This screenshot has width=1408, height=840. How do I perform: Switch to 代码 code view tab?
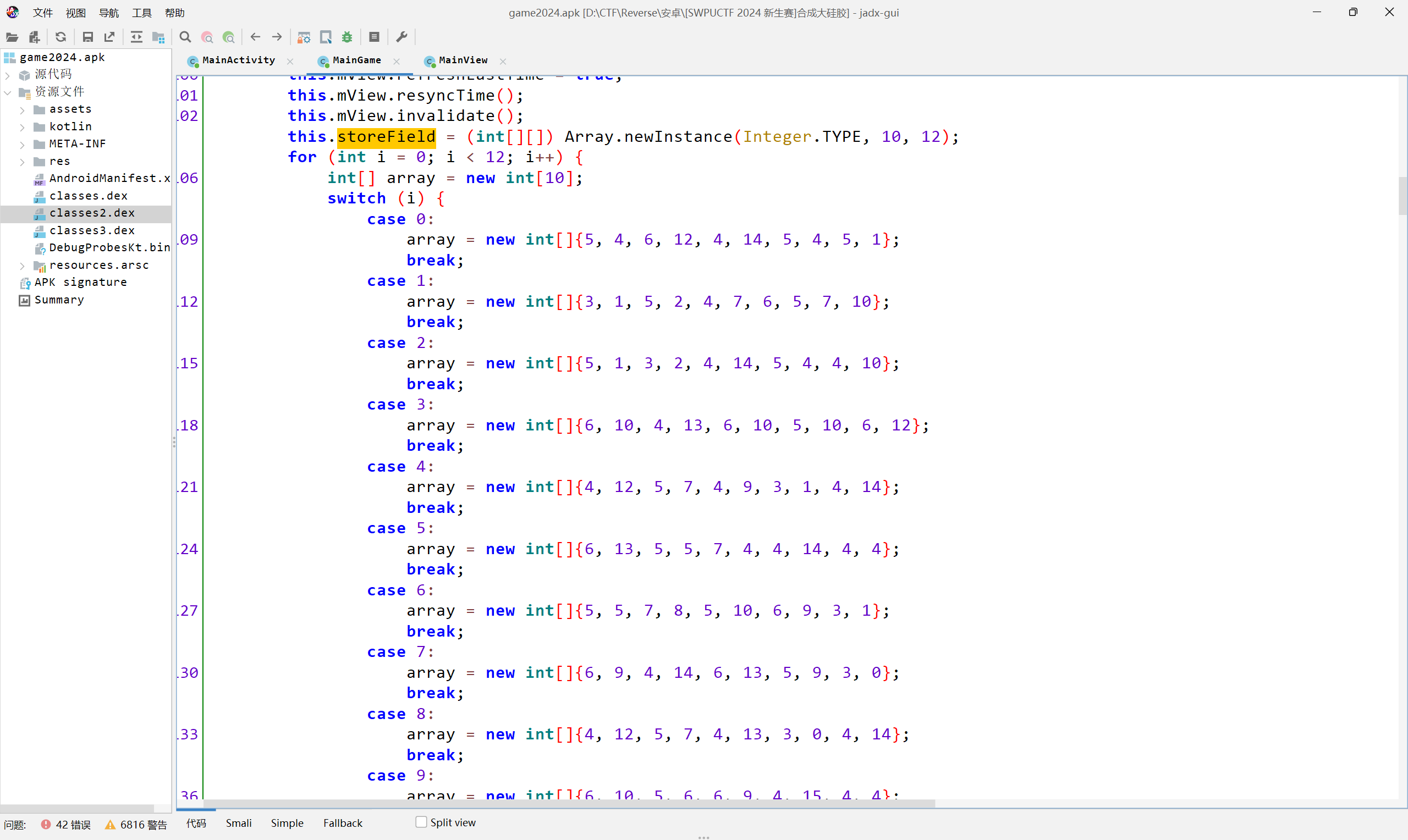point(196,823)
